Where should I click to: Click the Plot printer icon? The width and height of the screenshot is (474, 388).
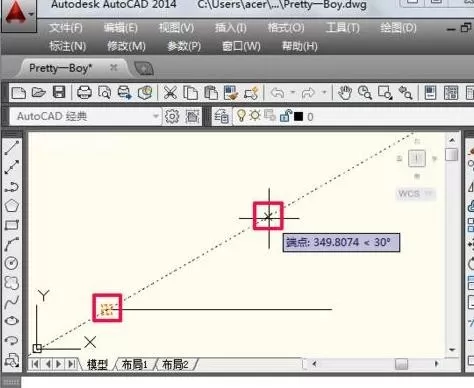(x=84, y=93)
